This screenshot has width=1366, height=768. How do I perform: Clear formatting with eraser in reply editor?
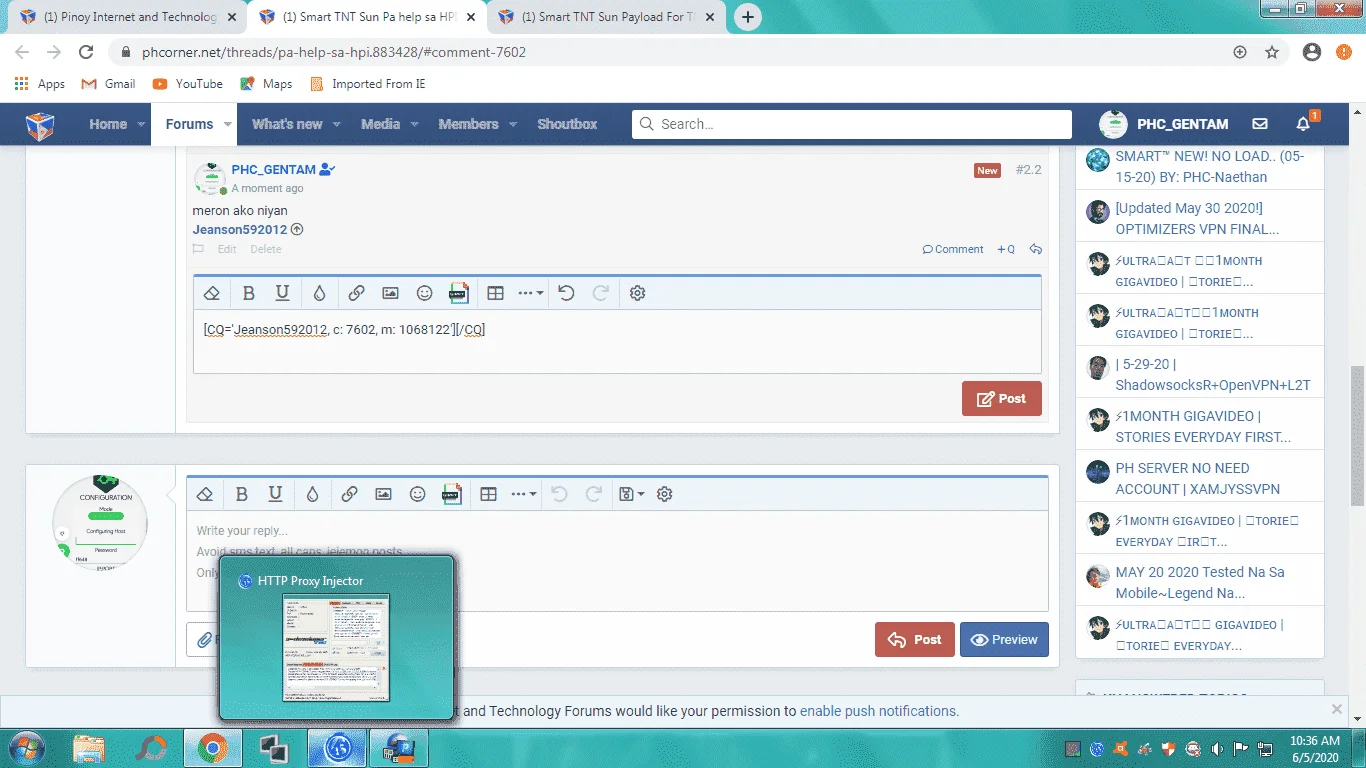click(204, 494)
